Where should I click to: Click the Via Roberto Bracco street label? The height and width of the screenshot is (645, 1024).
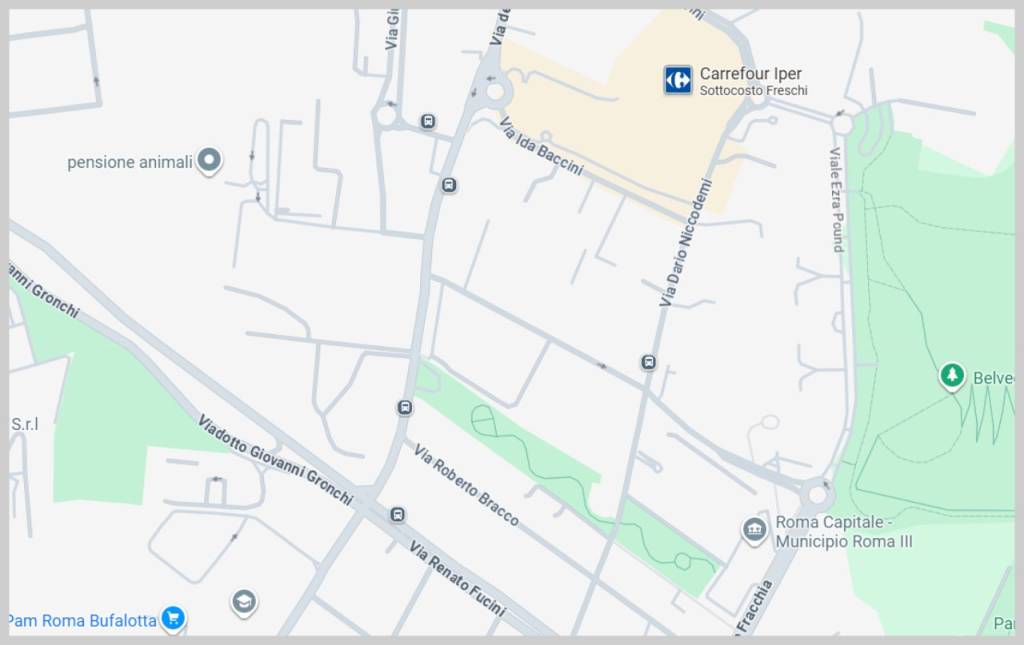(x=466, y=486)
